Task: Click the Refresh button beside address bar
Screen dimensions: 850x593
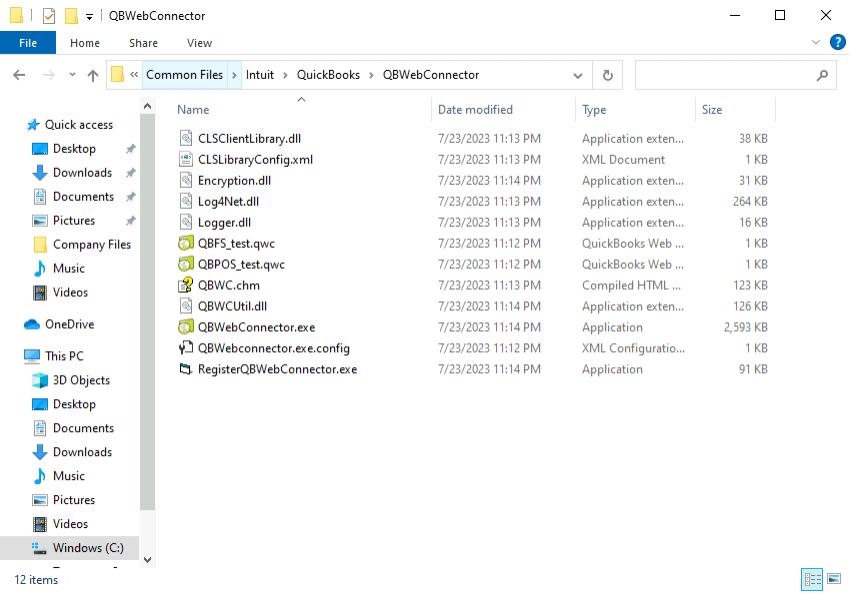Action: (x=607, y=75)
